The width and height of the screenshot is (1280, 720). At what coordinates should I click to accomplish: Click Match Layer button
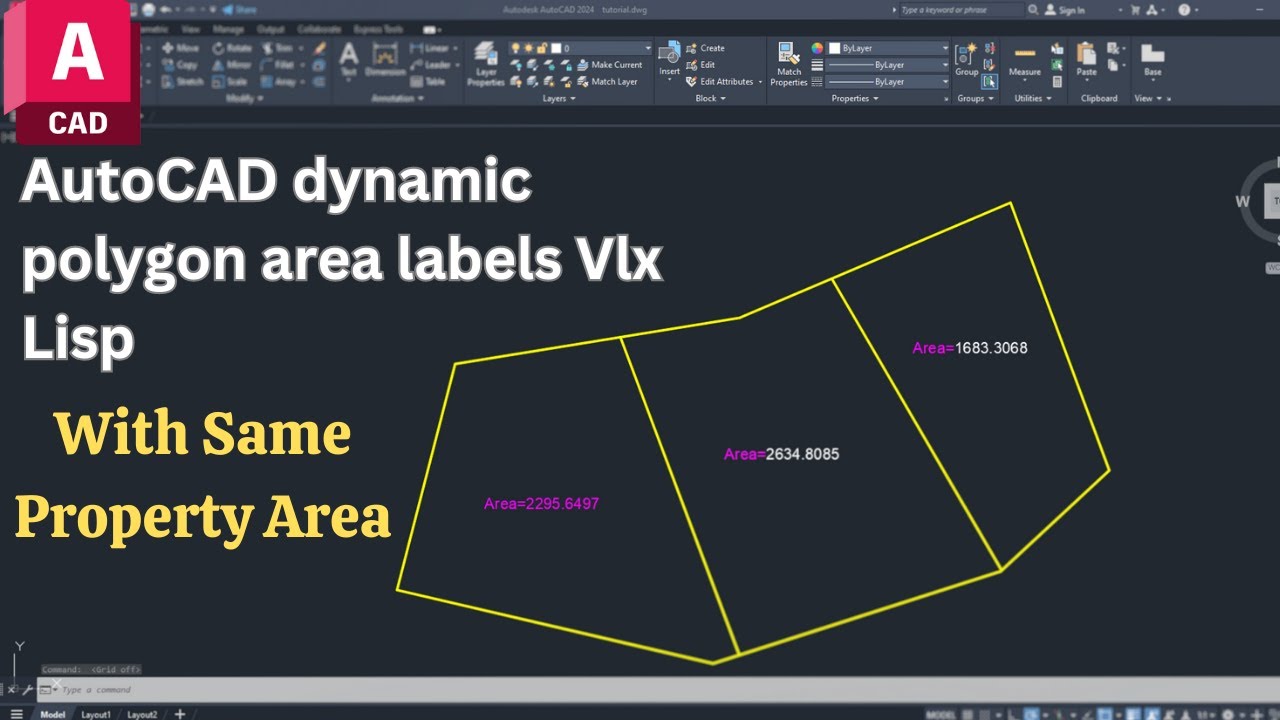click(x=607, y=82)
